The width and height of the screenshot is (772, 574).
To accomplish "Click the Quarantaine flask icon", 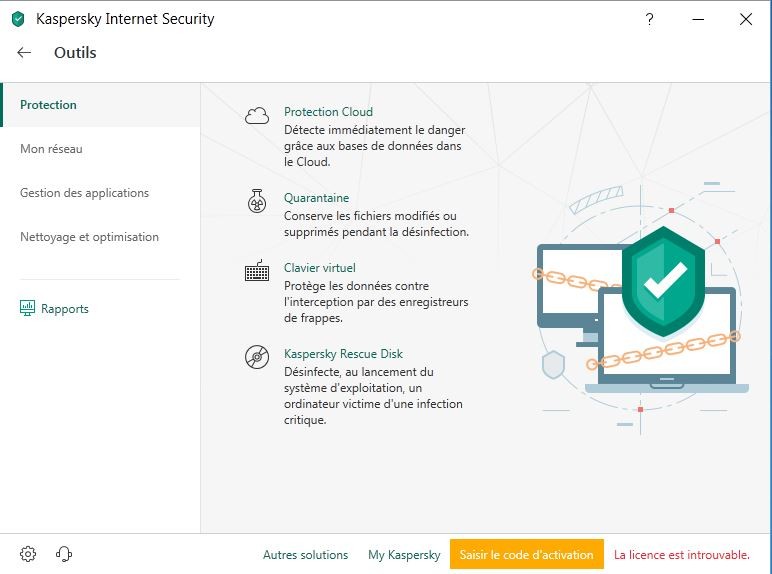I will (x=257, y=201).
